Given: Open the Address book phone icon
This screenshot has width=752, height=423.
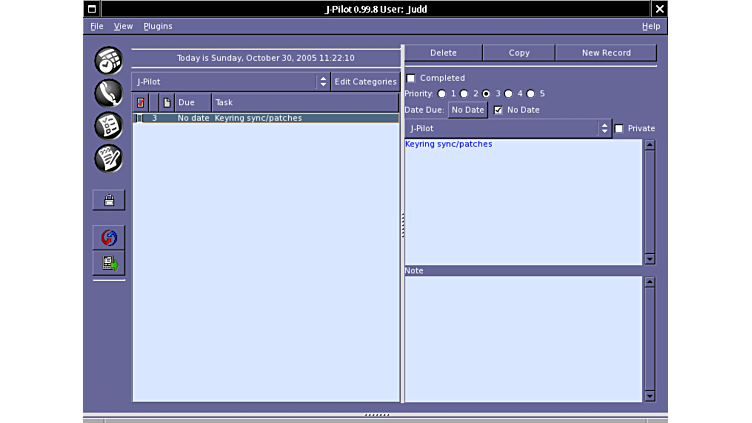Looking at the screenshot, I should 108,93.
